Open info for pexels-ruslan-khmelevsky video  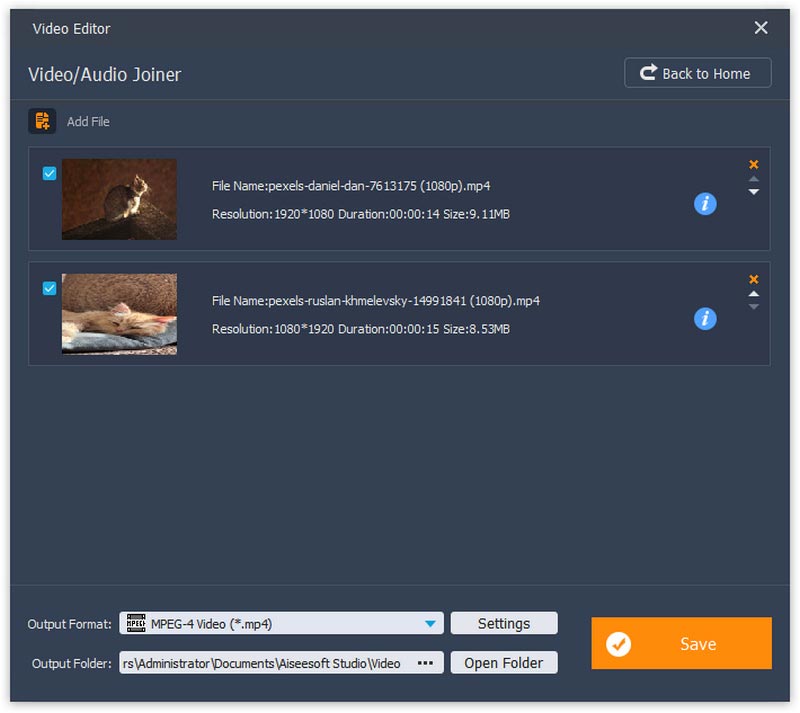coord(705,318)
